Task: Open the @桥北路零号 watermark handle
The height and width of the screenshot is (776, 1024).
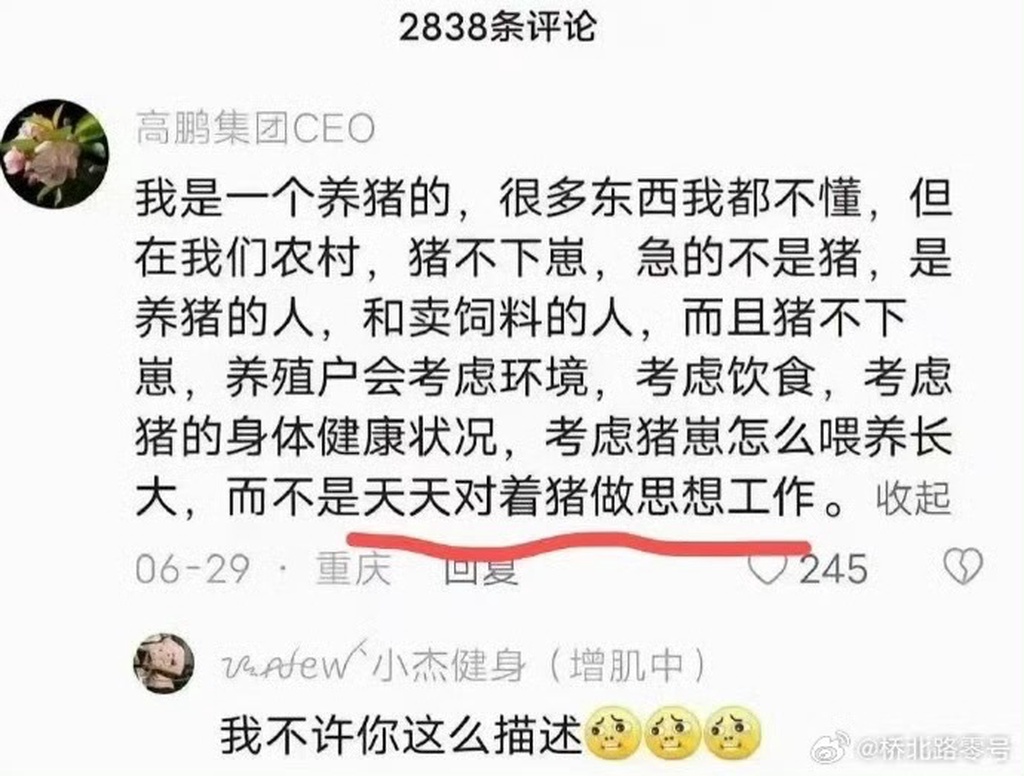Action: click(x=933, y=749)
